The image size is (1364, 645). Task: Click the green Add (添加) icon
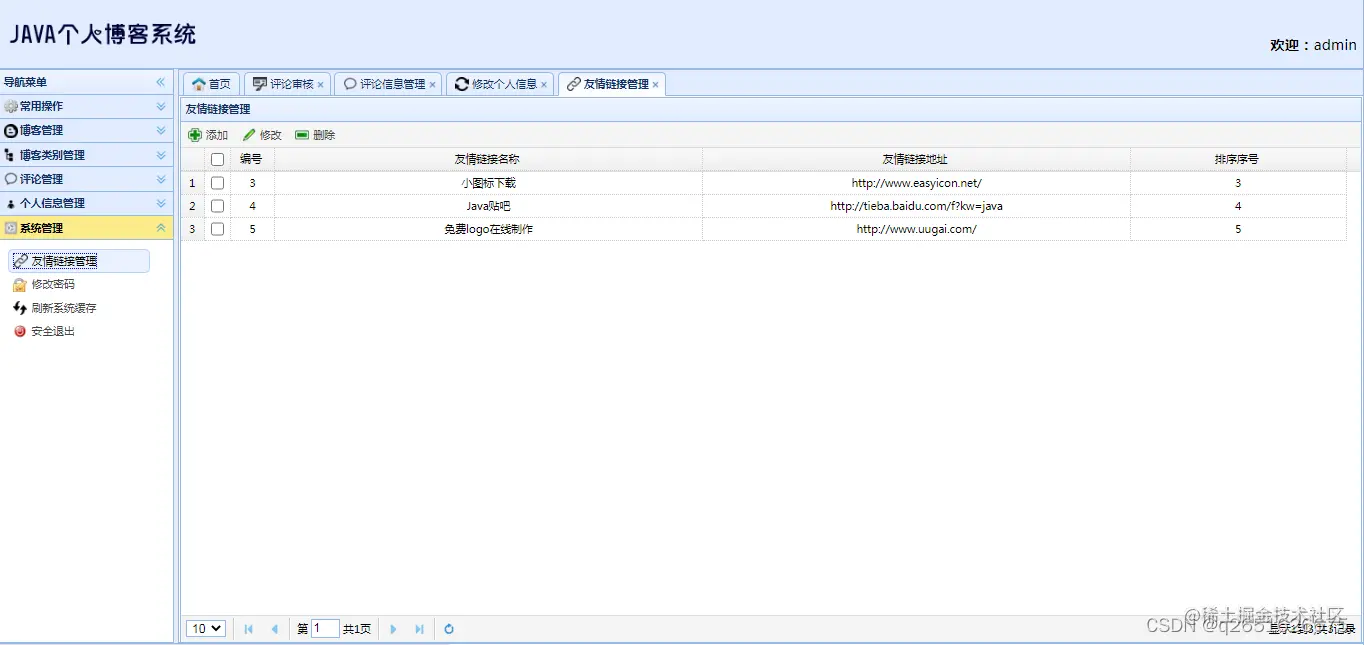click(x=195, y=135)
